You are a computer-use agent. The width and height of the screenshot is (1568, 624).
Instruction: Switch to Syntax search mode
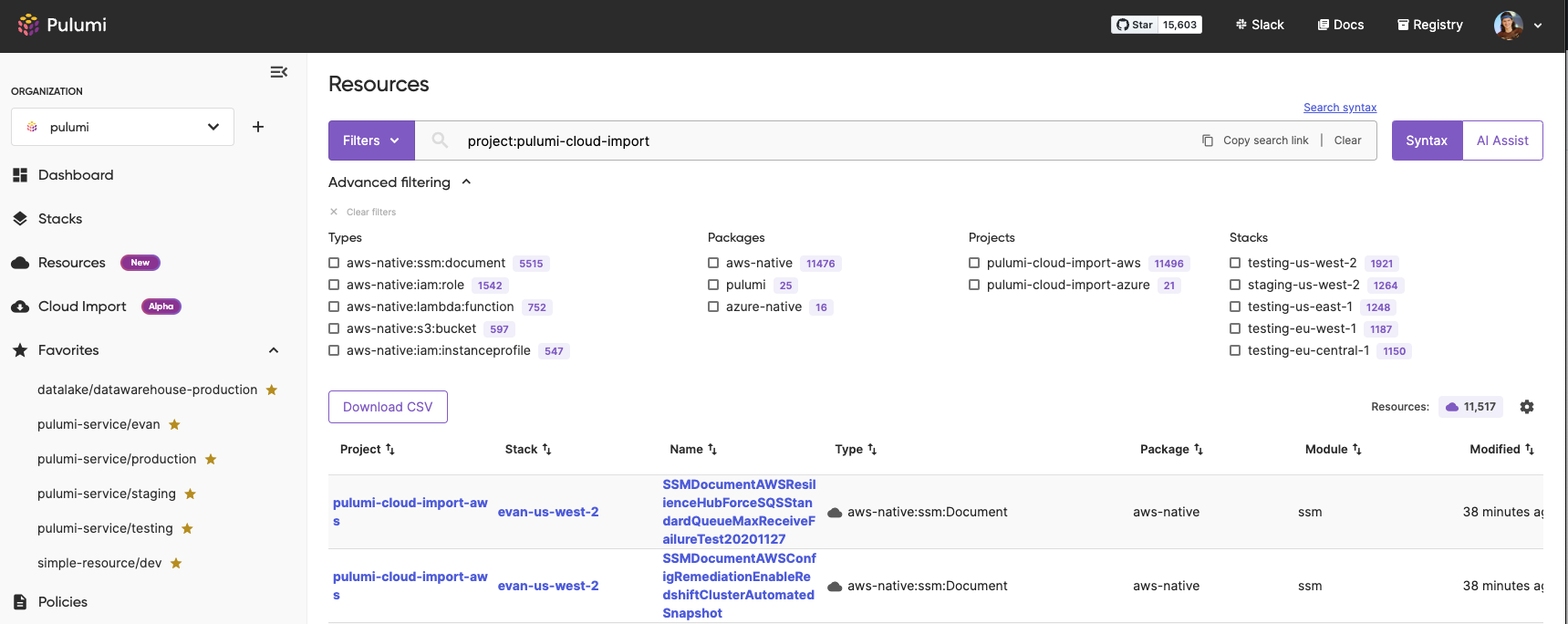(1427, 140)
